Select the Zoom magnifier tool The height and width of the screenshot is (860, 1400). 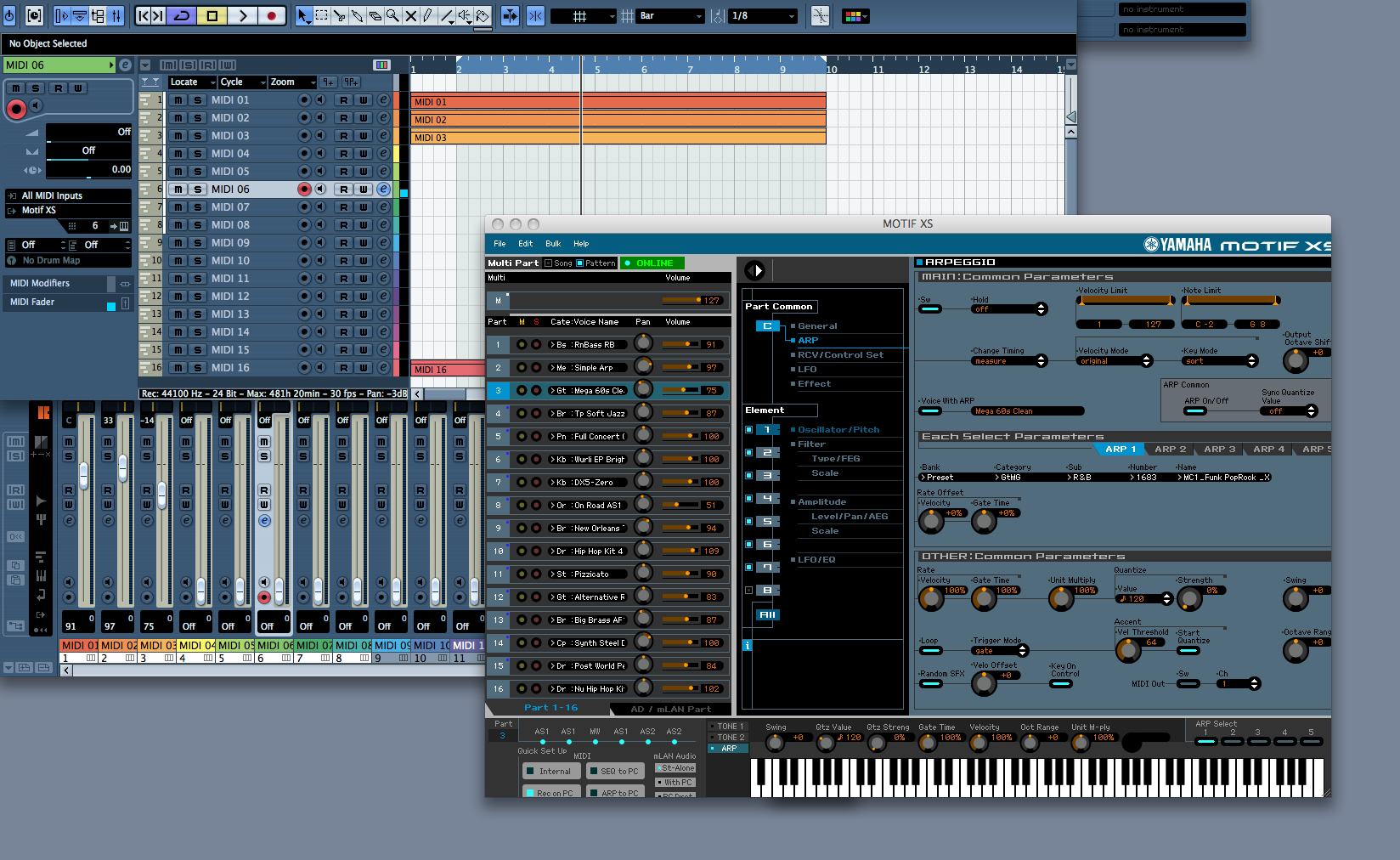tap(393, 15)
